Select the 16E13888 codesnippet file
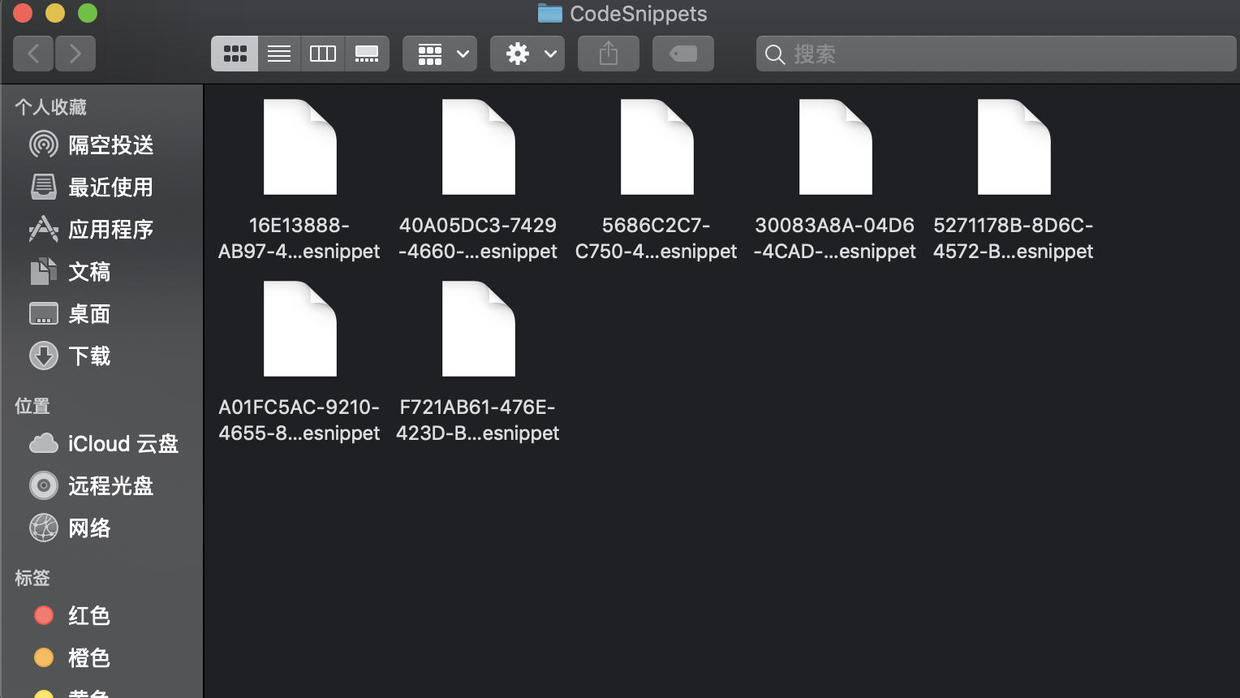Image resolution: width=1240 pixels, height=698 pixels. tap(299, 181)
